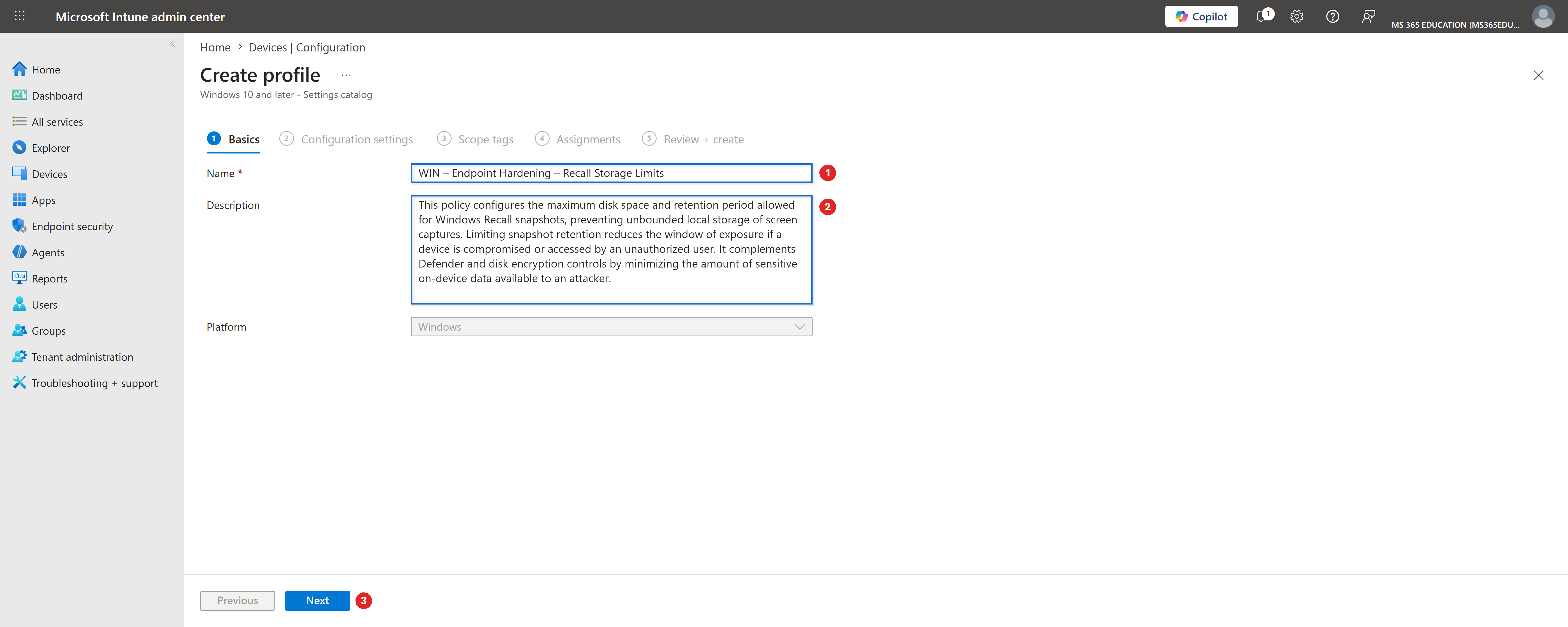This screenshot has height=627, width=1568.
Task: Click the Troubleshooting + support tools icon
Action: pyautogui.click(x=20, y=382)
